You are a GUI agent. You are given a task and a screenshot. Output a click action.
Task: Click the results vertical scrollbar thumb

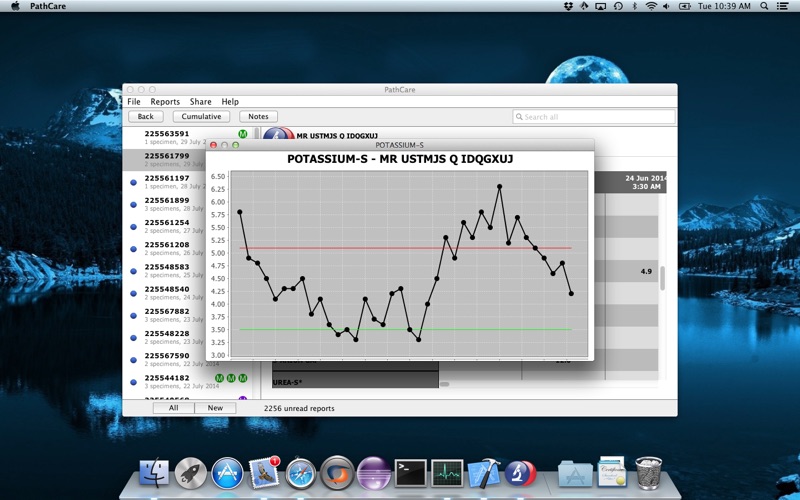pos(662,278)
